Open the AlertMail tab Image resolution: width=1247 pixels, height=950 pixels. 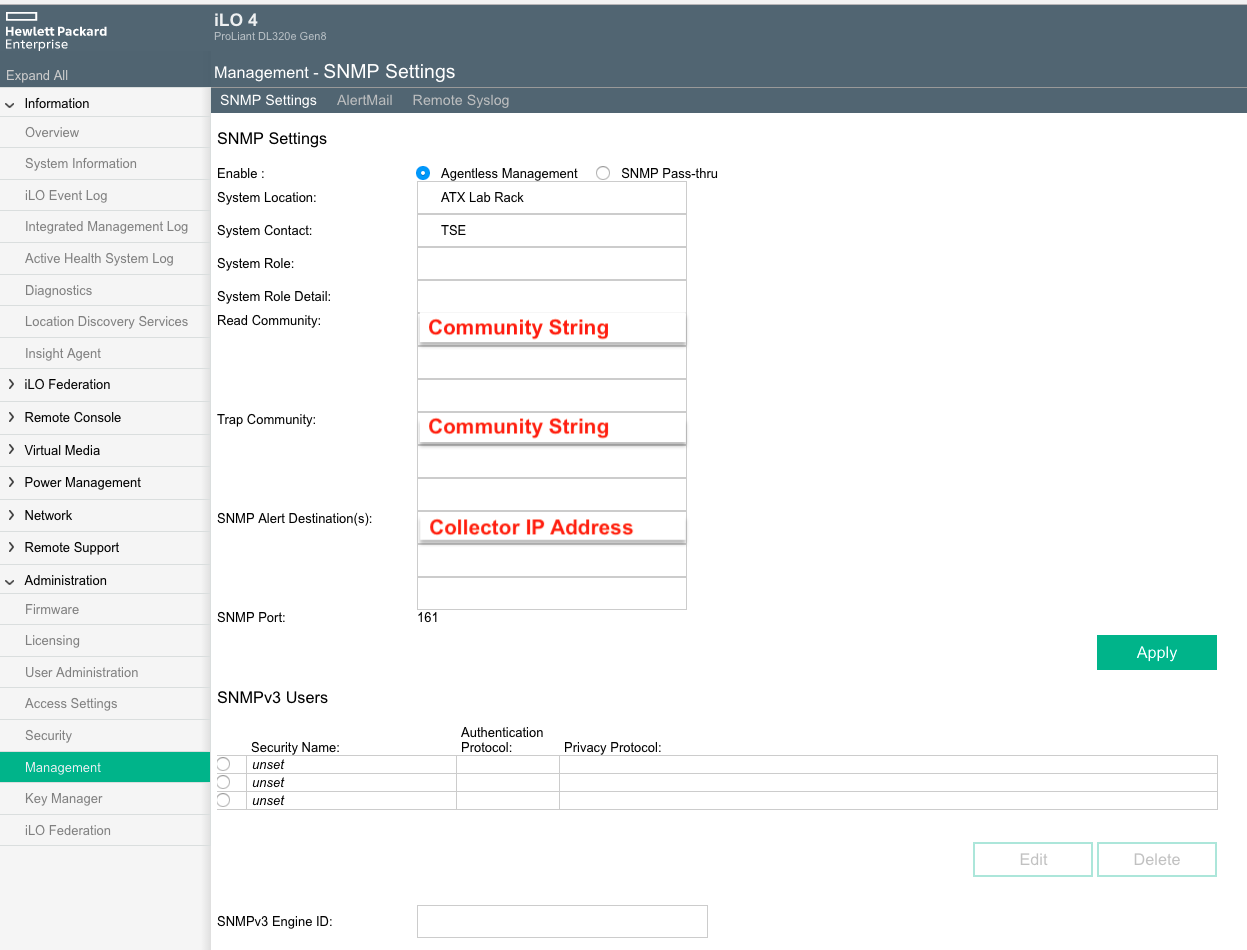[x=365, y=100]
